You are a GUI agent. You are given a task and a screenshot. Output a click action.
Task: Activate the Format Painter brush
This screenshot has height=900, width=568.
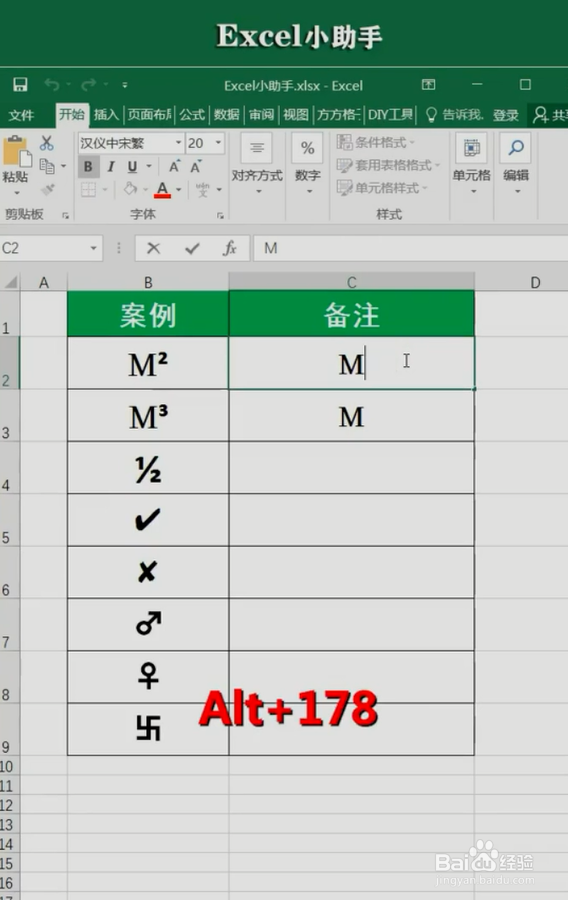click(48, 189)
